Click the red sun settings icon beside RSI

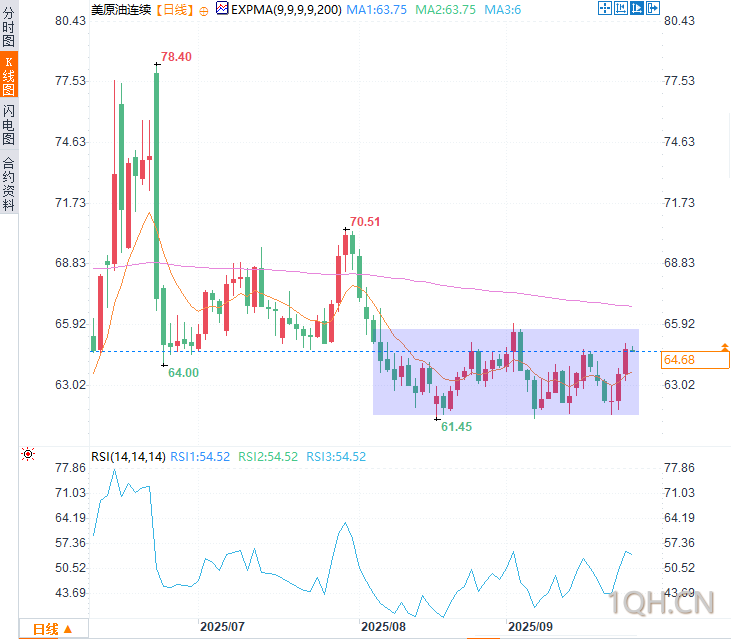coord(28,454)
